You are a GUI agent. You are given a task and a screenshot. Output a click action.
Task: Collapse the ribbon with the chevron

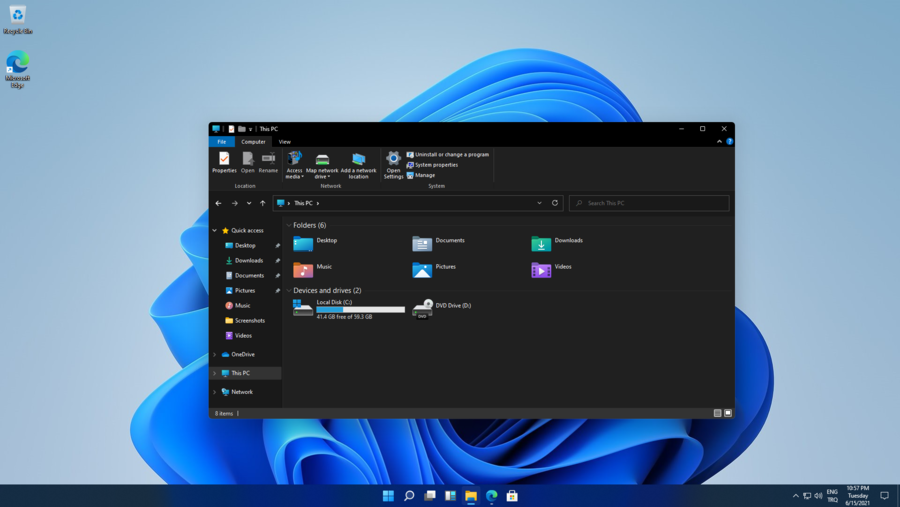[719, 142]
